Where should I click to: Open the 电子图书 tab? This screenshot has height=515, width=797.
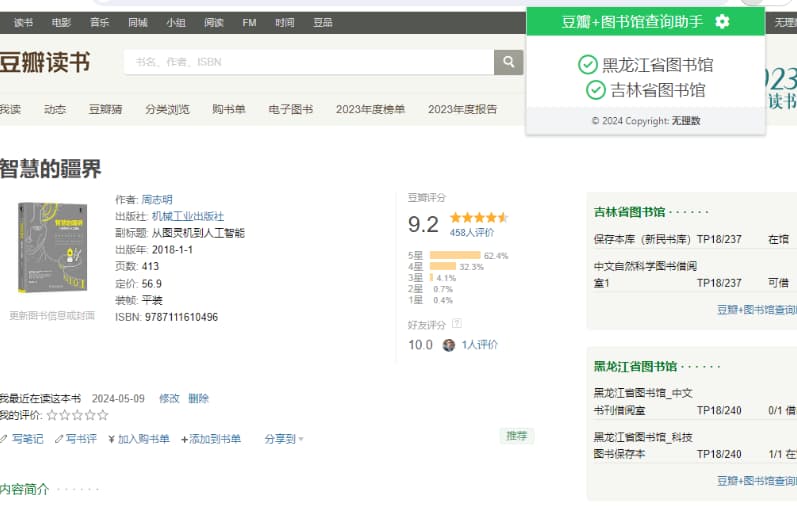coord(290,109)
